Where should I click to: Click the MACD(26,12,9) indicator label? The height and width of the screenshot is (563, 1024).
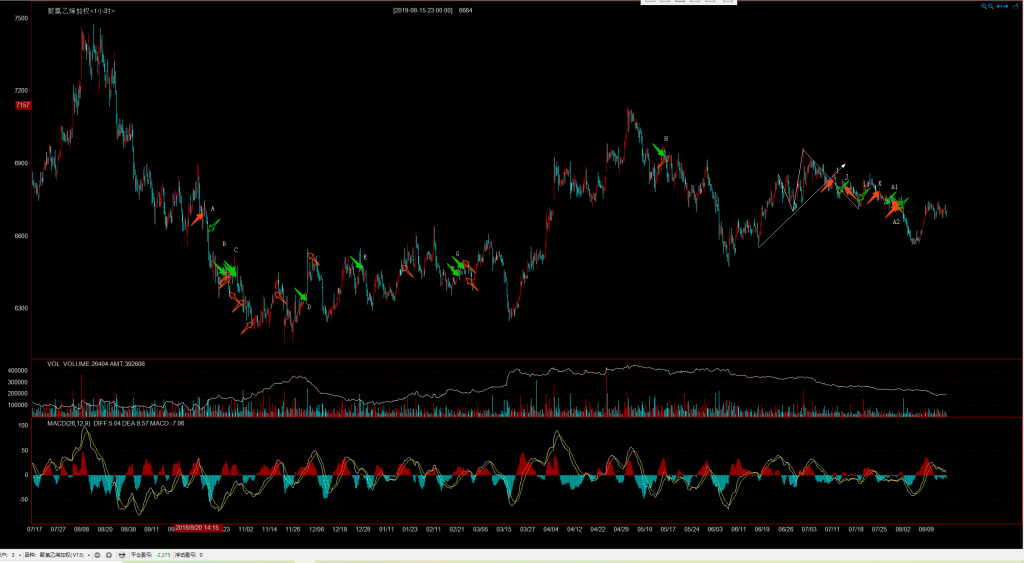(68, 424)
